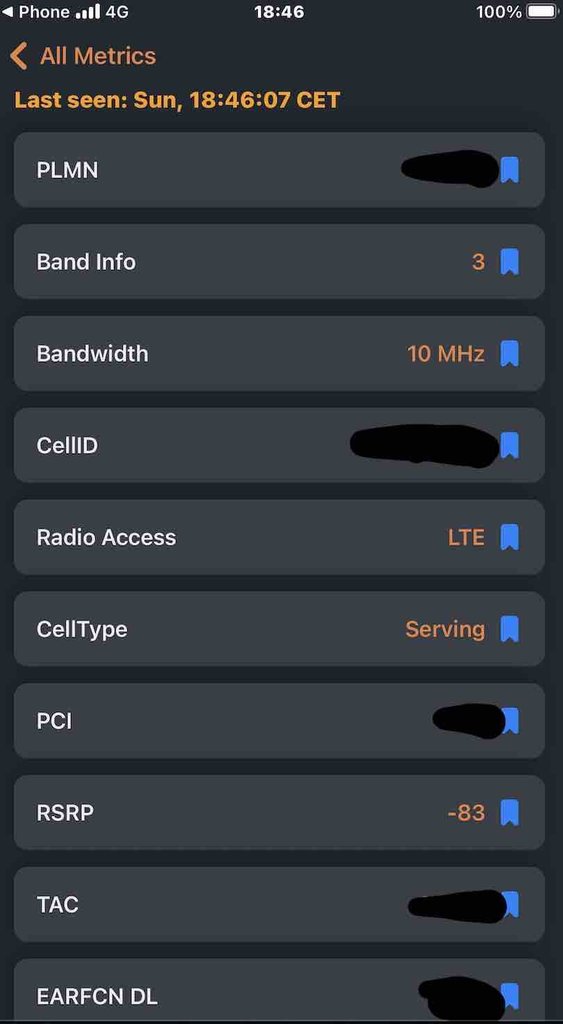Select the Radio Access row
Image resolution: width=563 pixels, height=1024 pixels.
(x=279, y=537)
